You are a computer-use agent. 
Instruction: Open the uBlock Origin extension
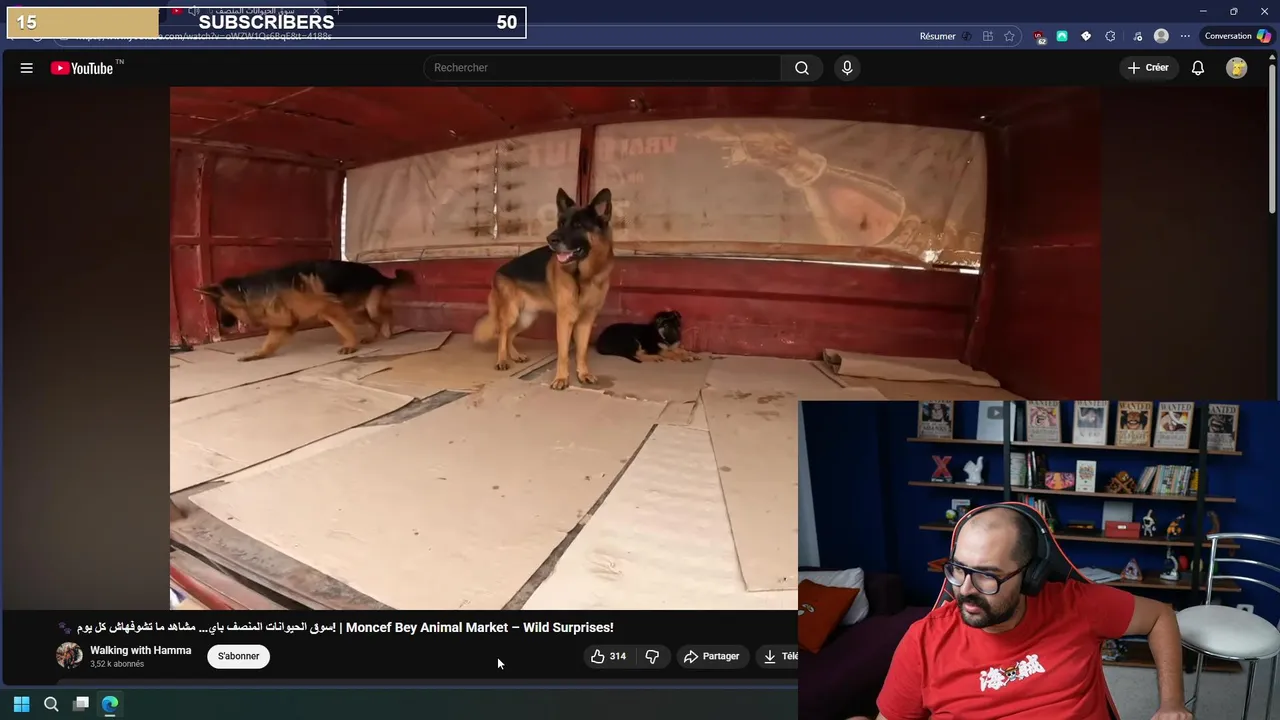point(1040,37)
